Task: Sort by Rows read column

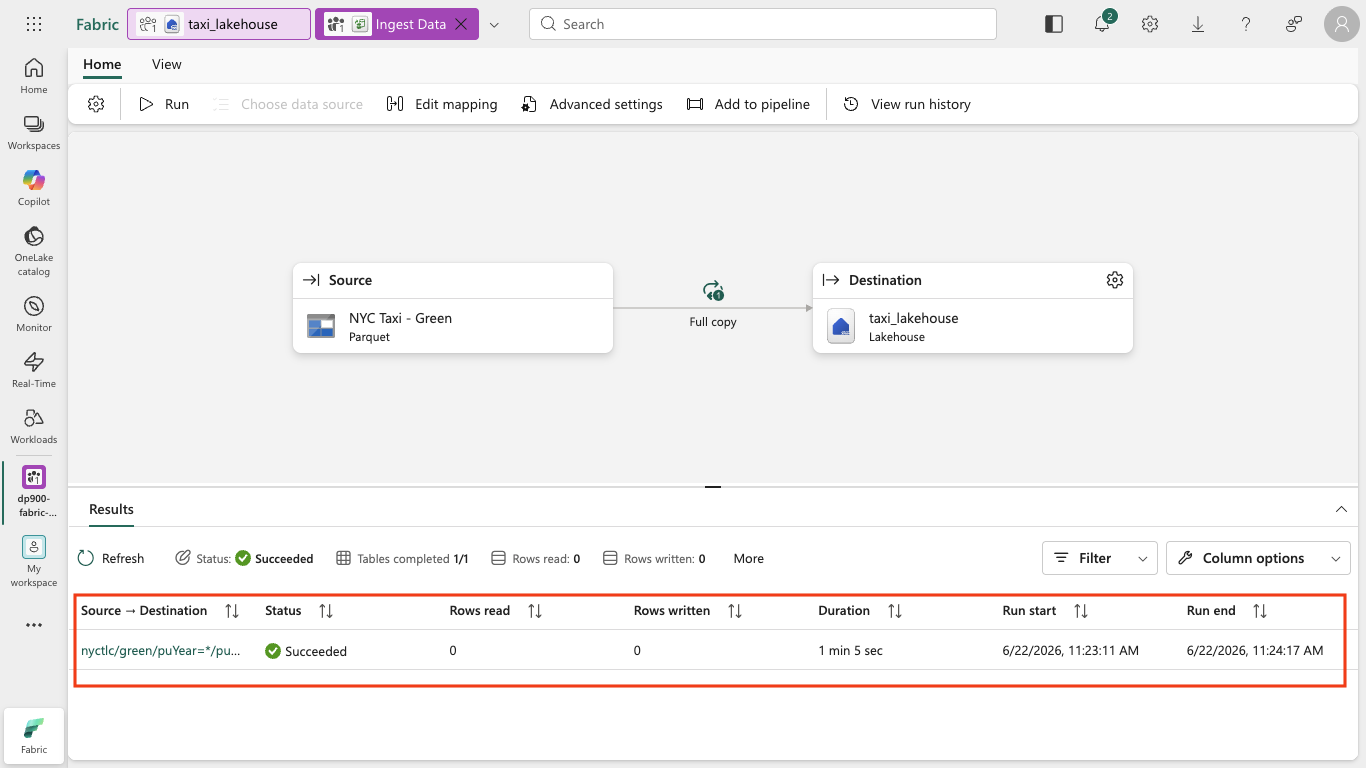Action: click(534, 611)
